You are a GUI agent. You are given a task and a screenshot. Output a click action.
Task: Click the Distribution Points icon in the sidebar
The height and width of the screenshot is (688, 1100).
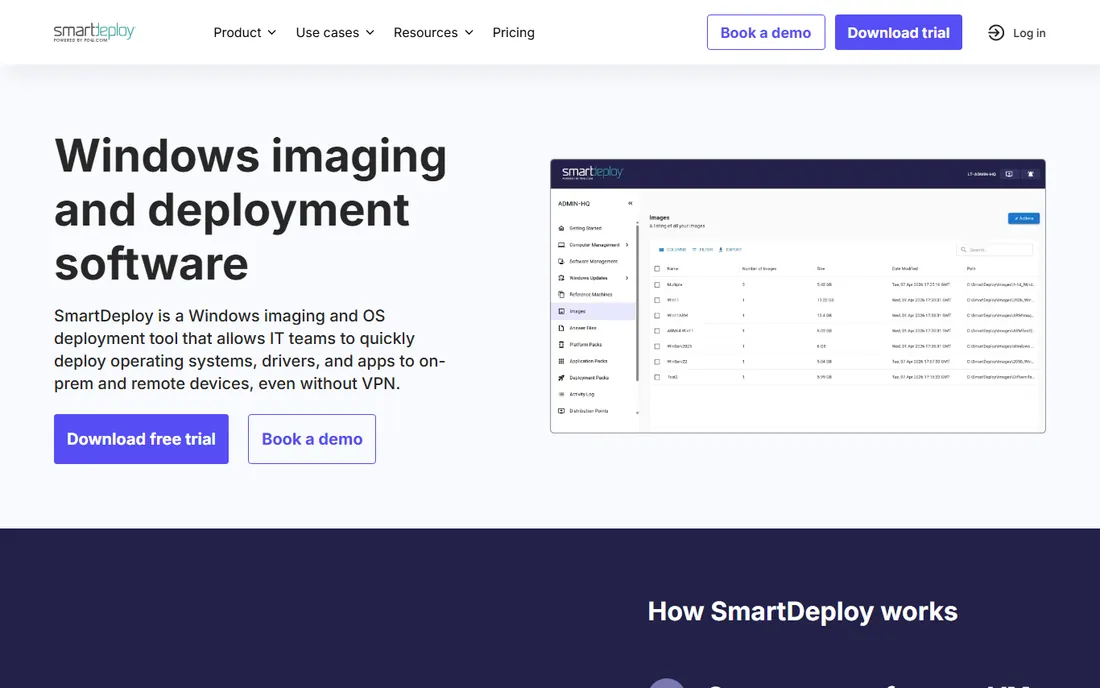point(561,411)
